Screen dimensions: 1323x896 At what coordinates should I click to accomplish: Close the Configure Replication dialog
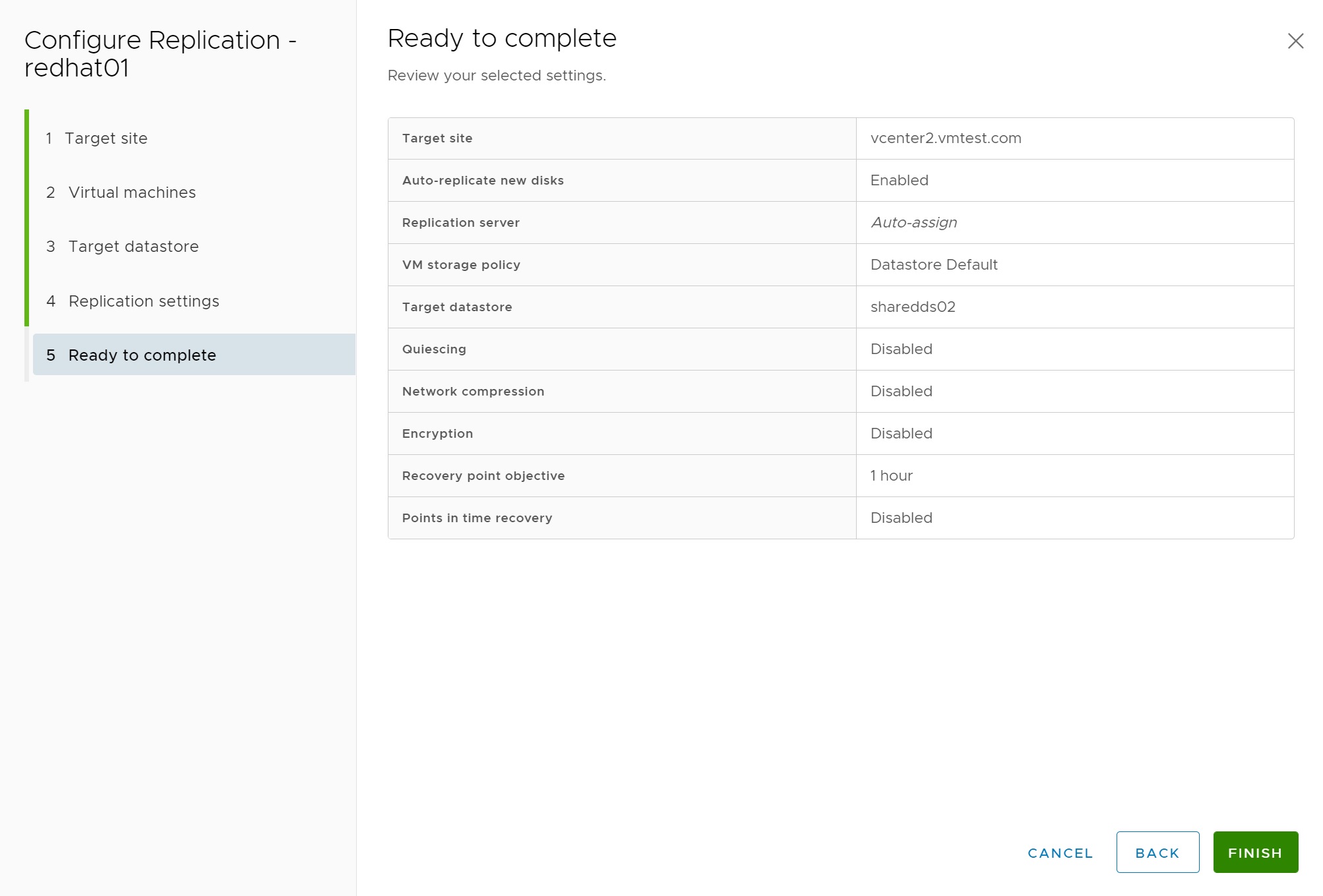[x=1295, y=41]
